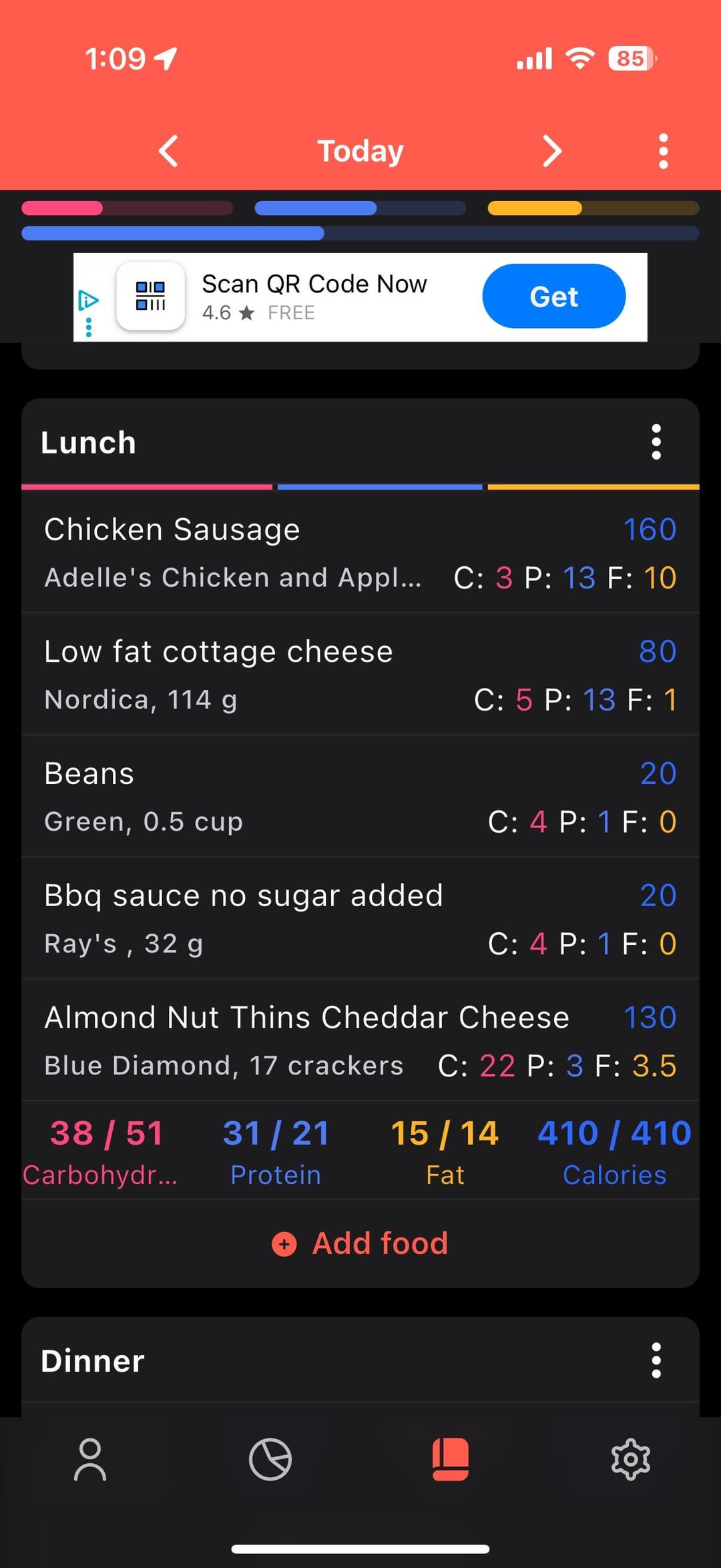
Task: Go to the previous day
Action: pos(169,151)
